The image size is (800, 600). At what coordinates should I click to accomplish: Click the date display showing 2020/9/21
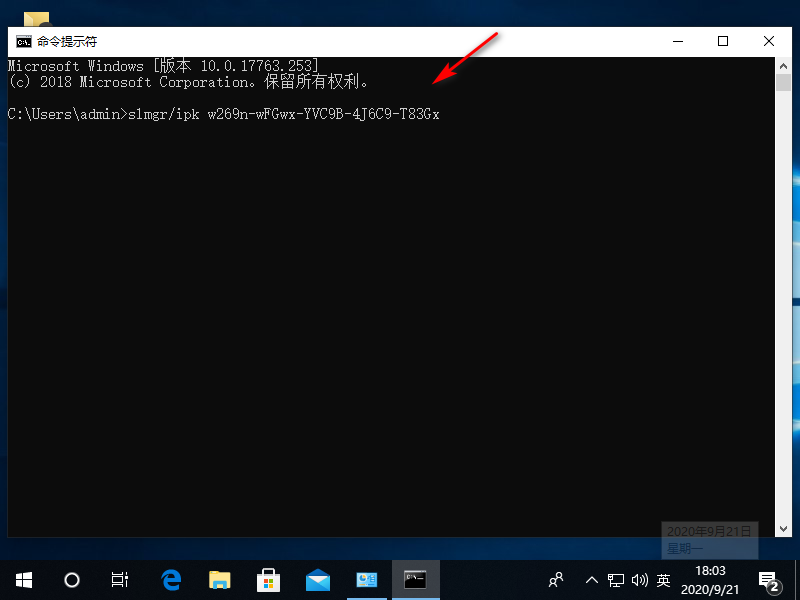coord(710,589)
